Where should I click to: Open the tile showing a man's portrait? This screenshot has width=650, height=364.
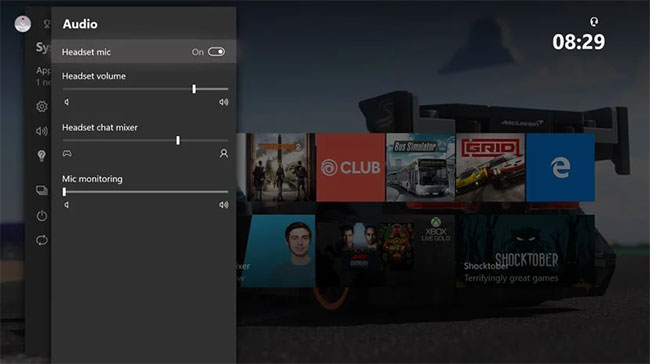point(278,251)
